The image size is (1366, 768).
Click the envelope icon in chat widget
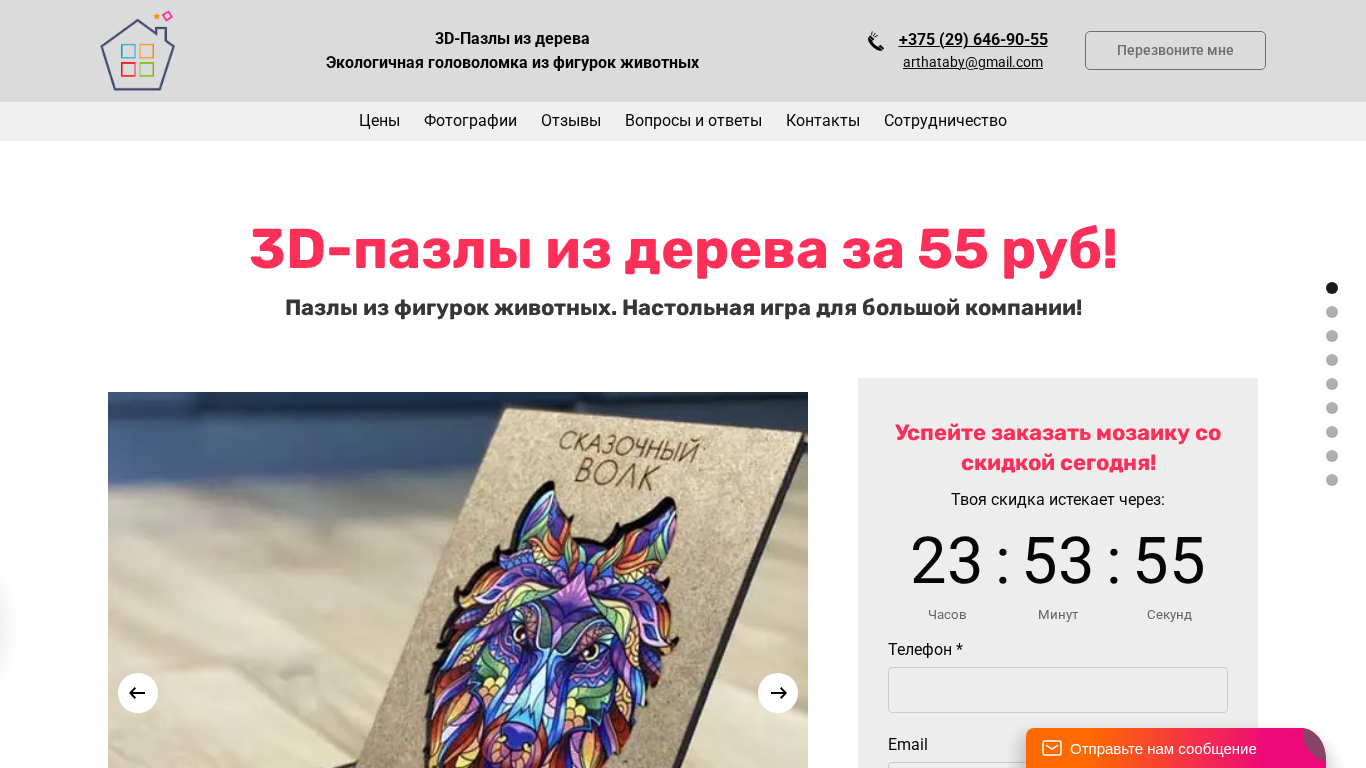[x=1052, y=748]
